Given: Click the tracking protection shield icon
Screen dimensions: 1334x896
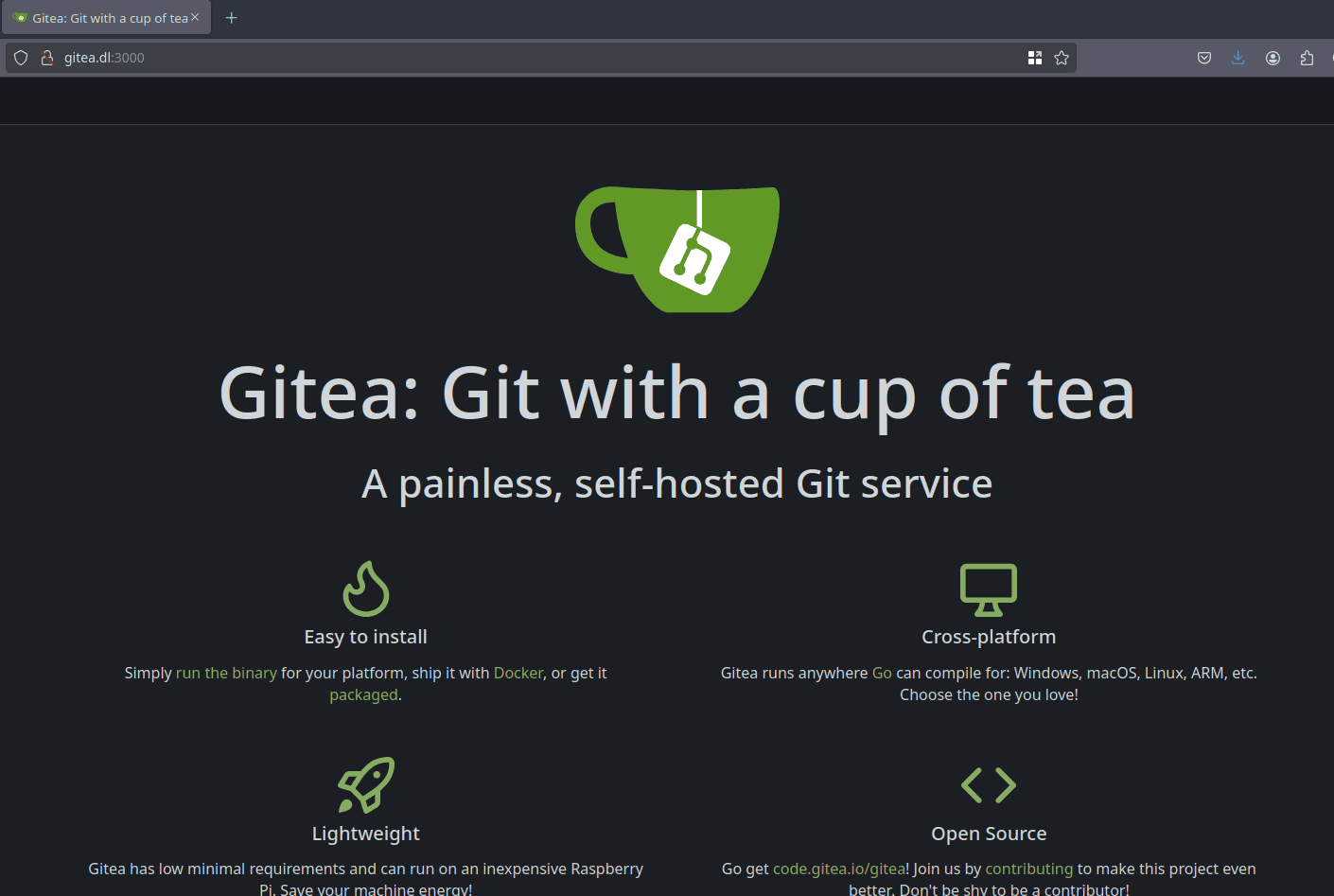Looking at the screenshot, I should pos(21,58).
